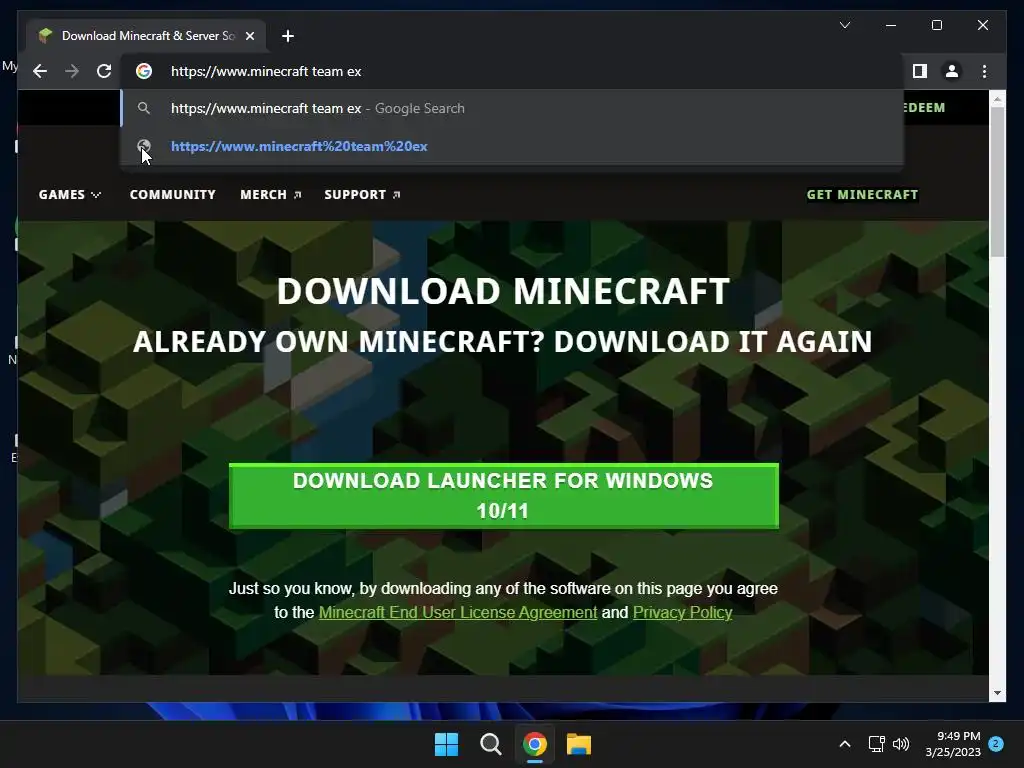The image size is (1024, 768).
Task: Go back to the previous page
Action: 40,71
